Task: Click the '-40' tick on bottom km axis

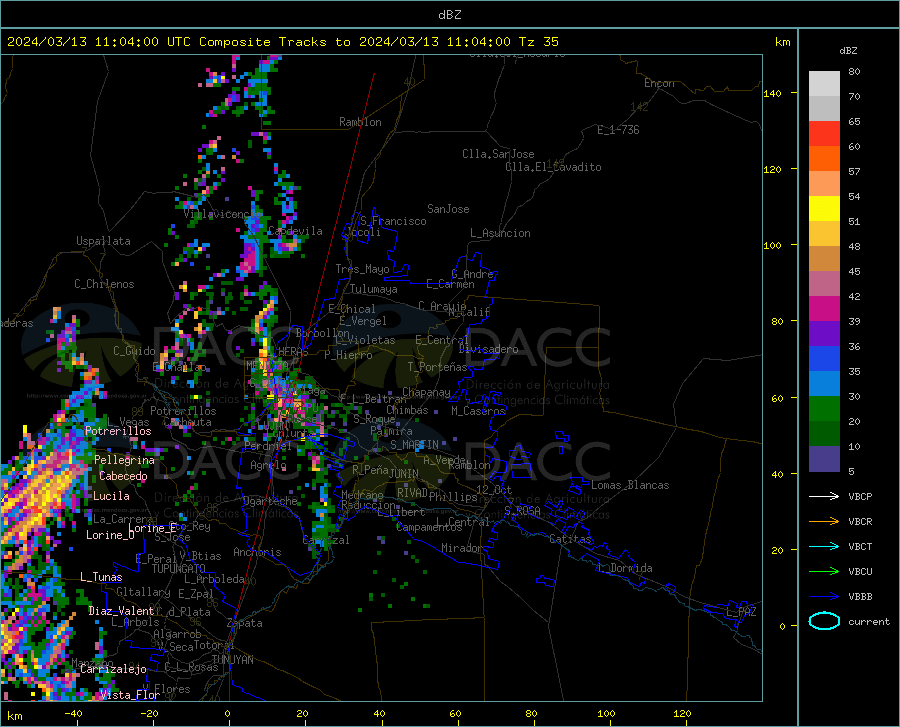Action: coord(73,714)
